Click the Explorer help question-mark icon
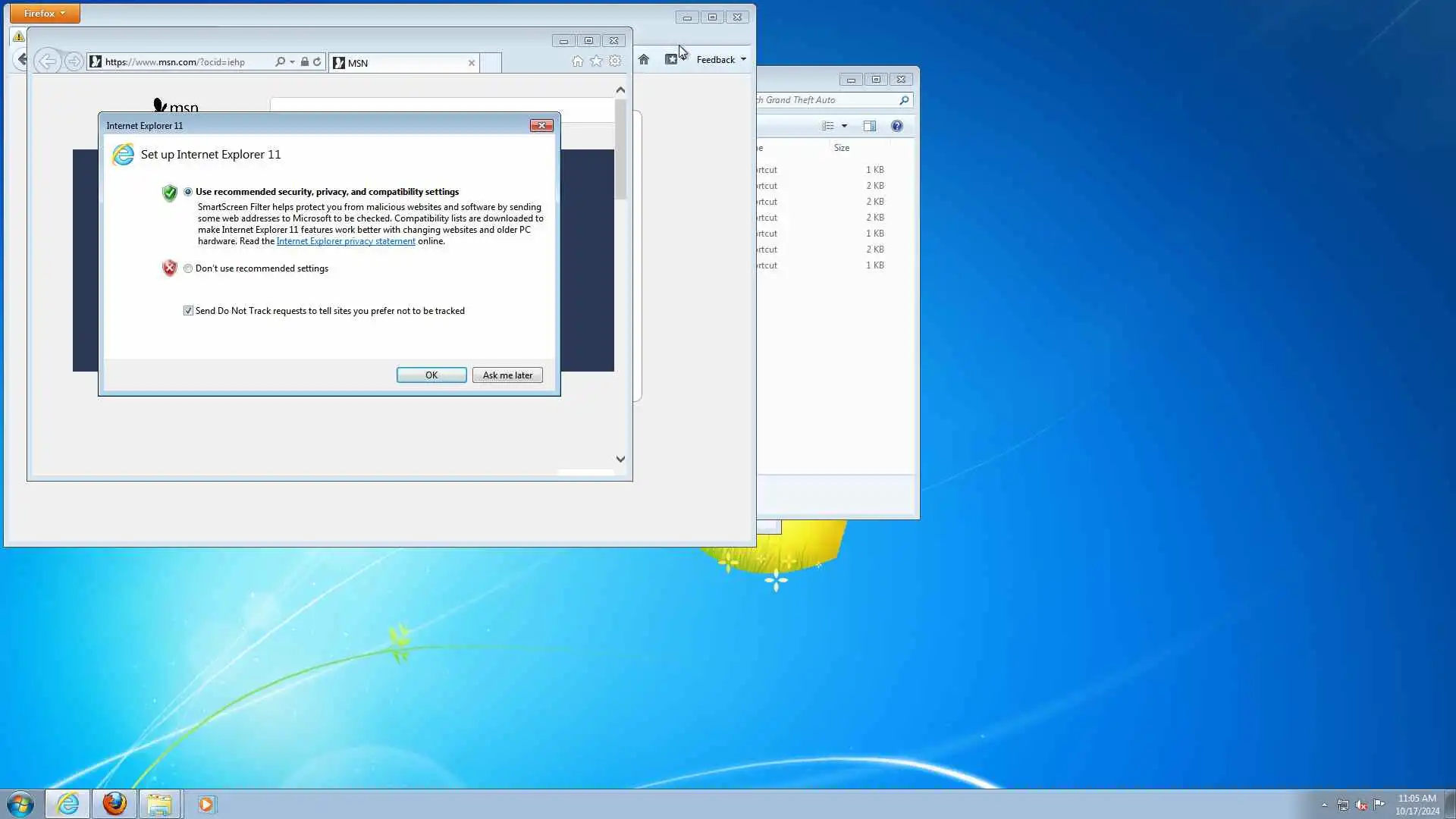This screenshot has height=819, width=1456. point(897,126)
